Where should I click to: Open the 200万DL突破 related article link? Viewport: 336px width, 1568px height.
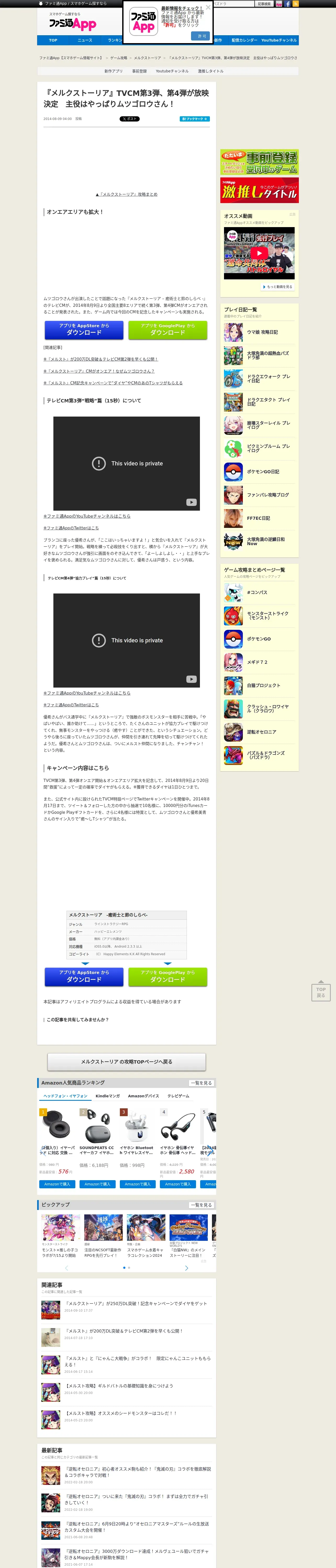coord(101,359)
